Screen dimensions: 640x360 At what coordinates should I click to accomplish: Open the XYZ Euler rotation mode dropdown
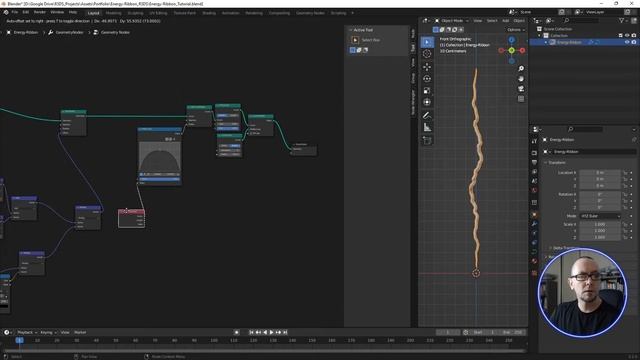(600, 216)
